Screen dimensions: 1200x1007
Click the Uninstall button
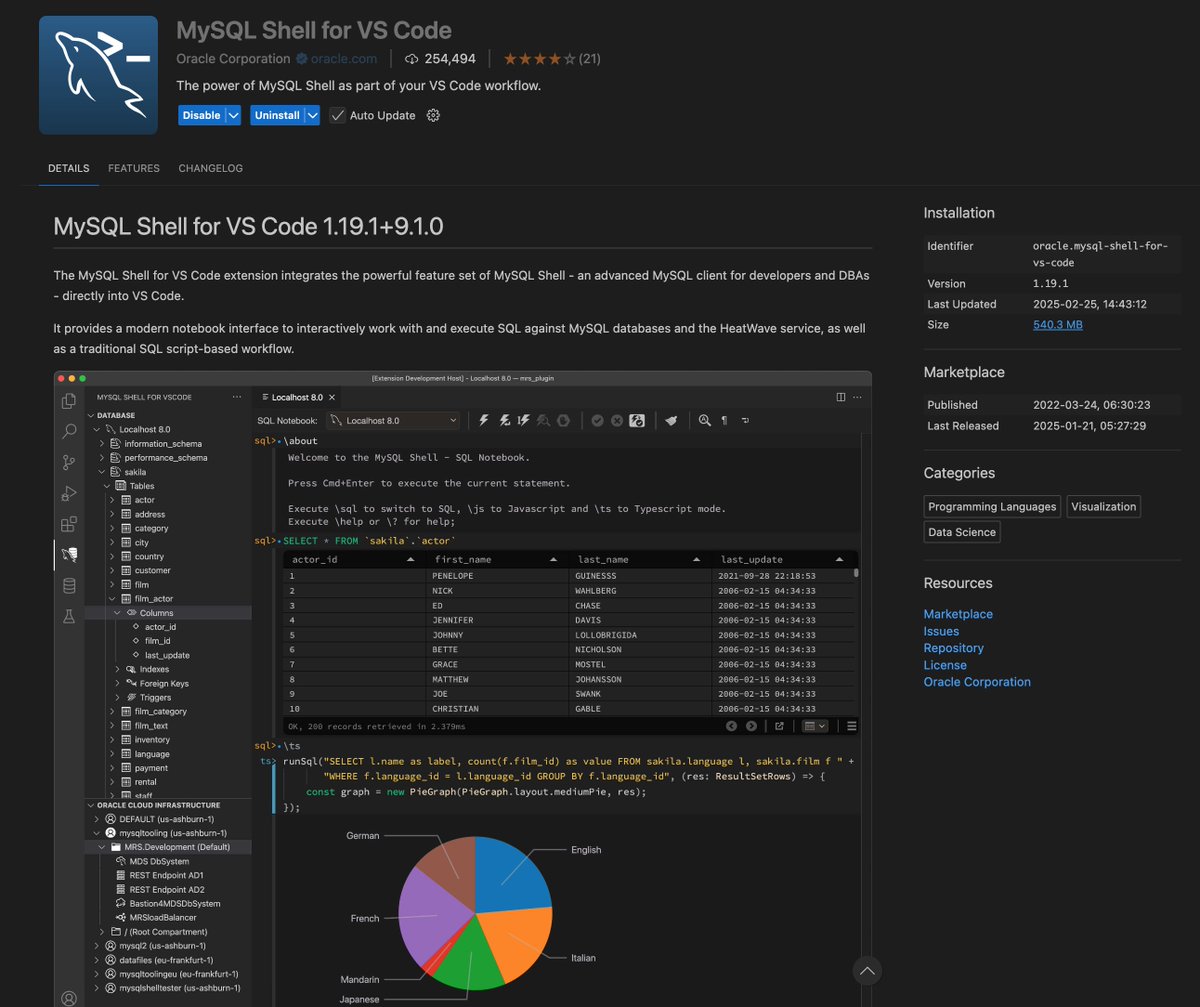point(277,115)
